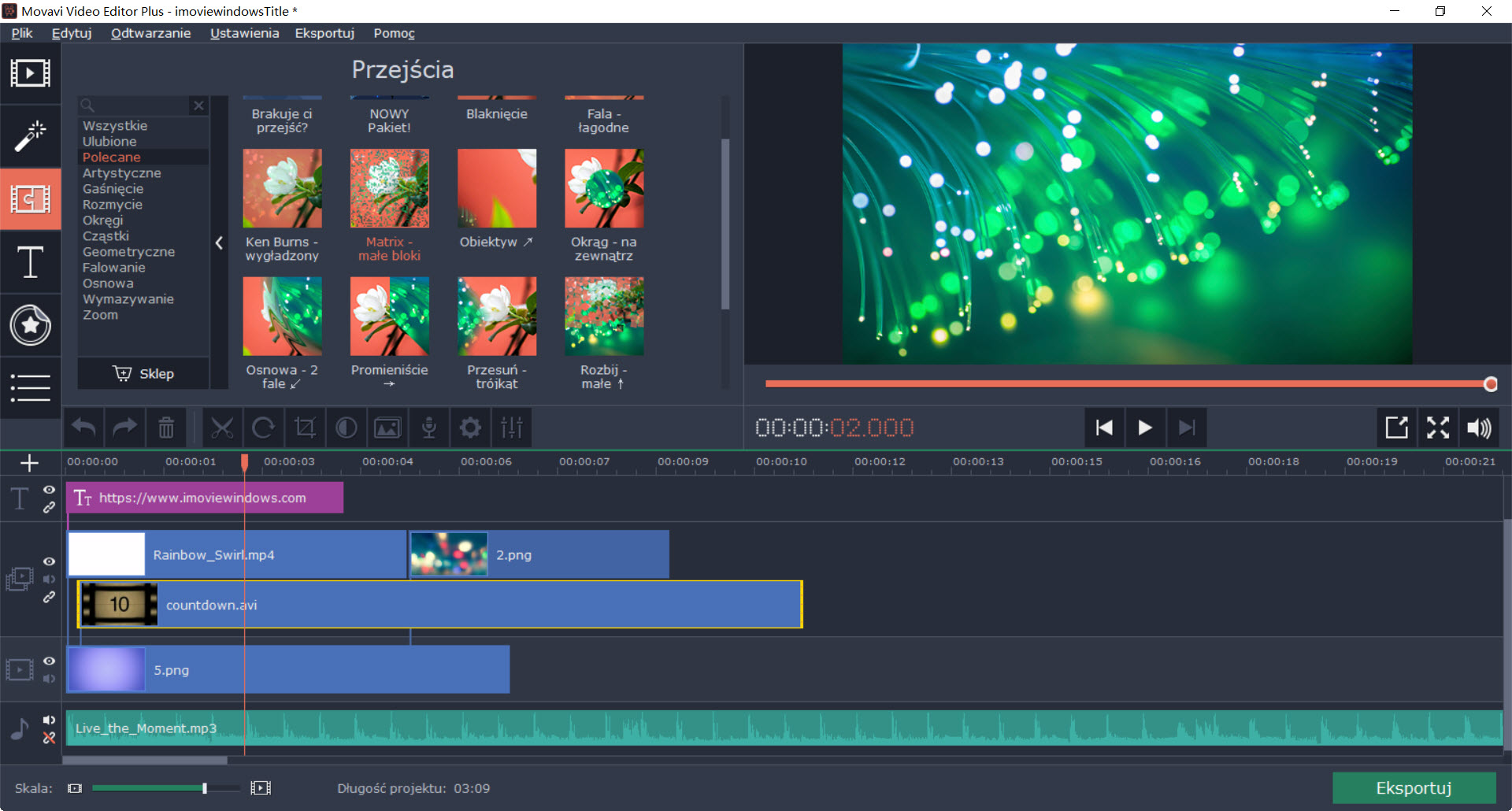The width and height of the screenshot is (1512, 811).
Task: Open the More tools list sidebar icon
Action: [30, 387]
